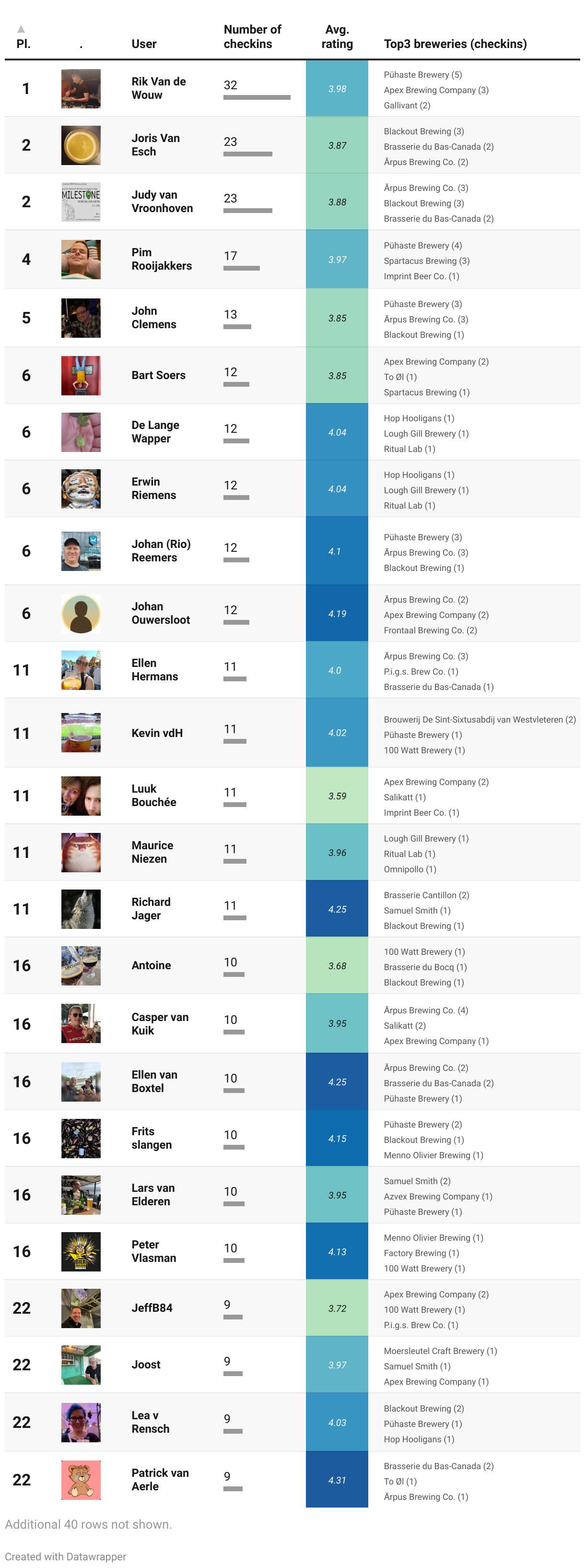Open Joris Van Esch's beer glass avatar
Screen dimensions: 585x1568
click(x=81, y=145)
